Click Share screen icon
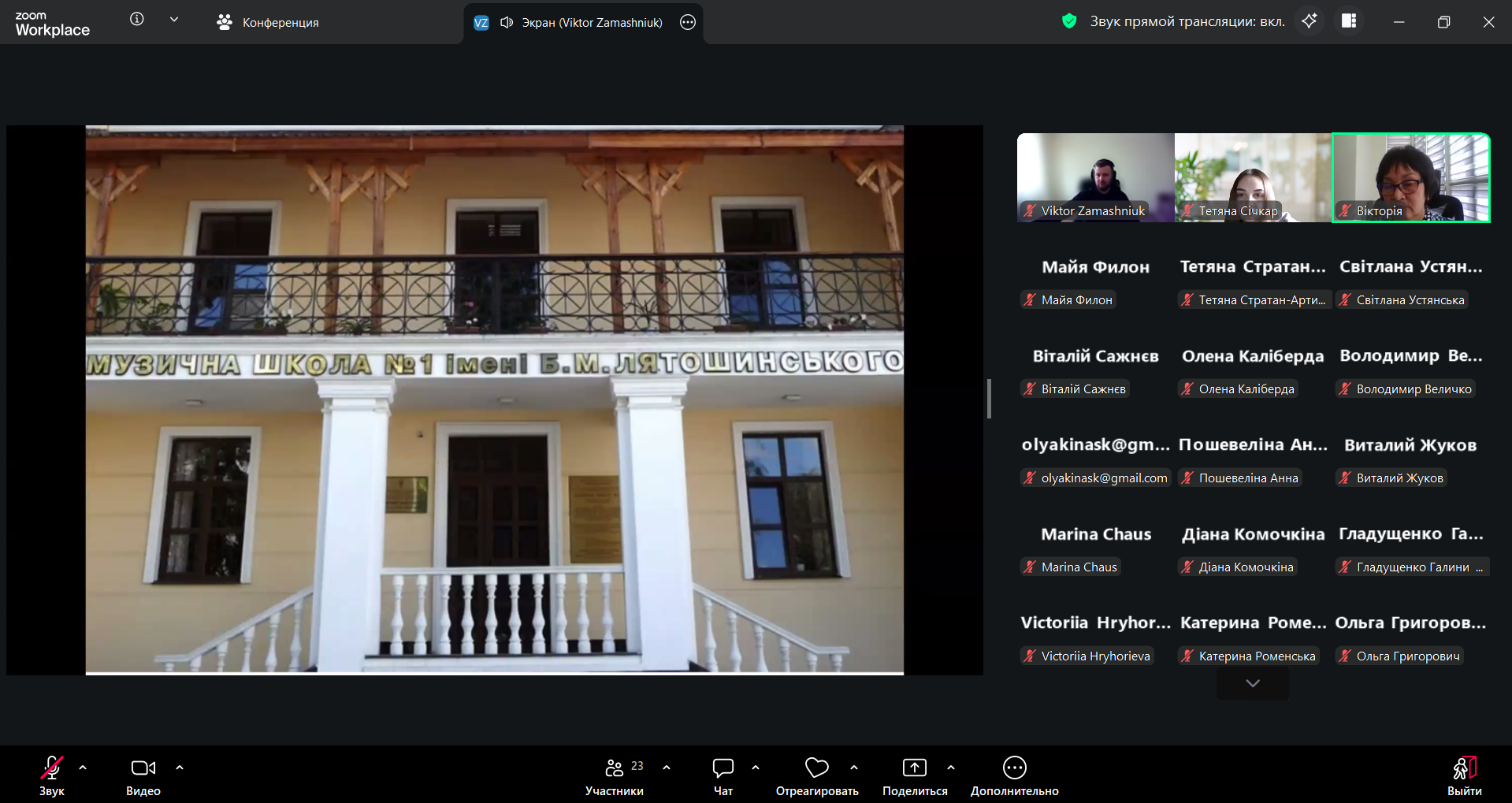Viewport: 1512px width, 803px height. 914,775
